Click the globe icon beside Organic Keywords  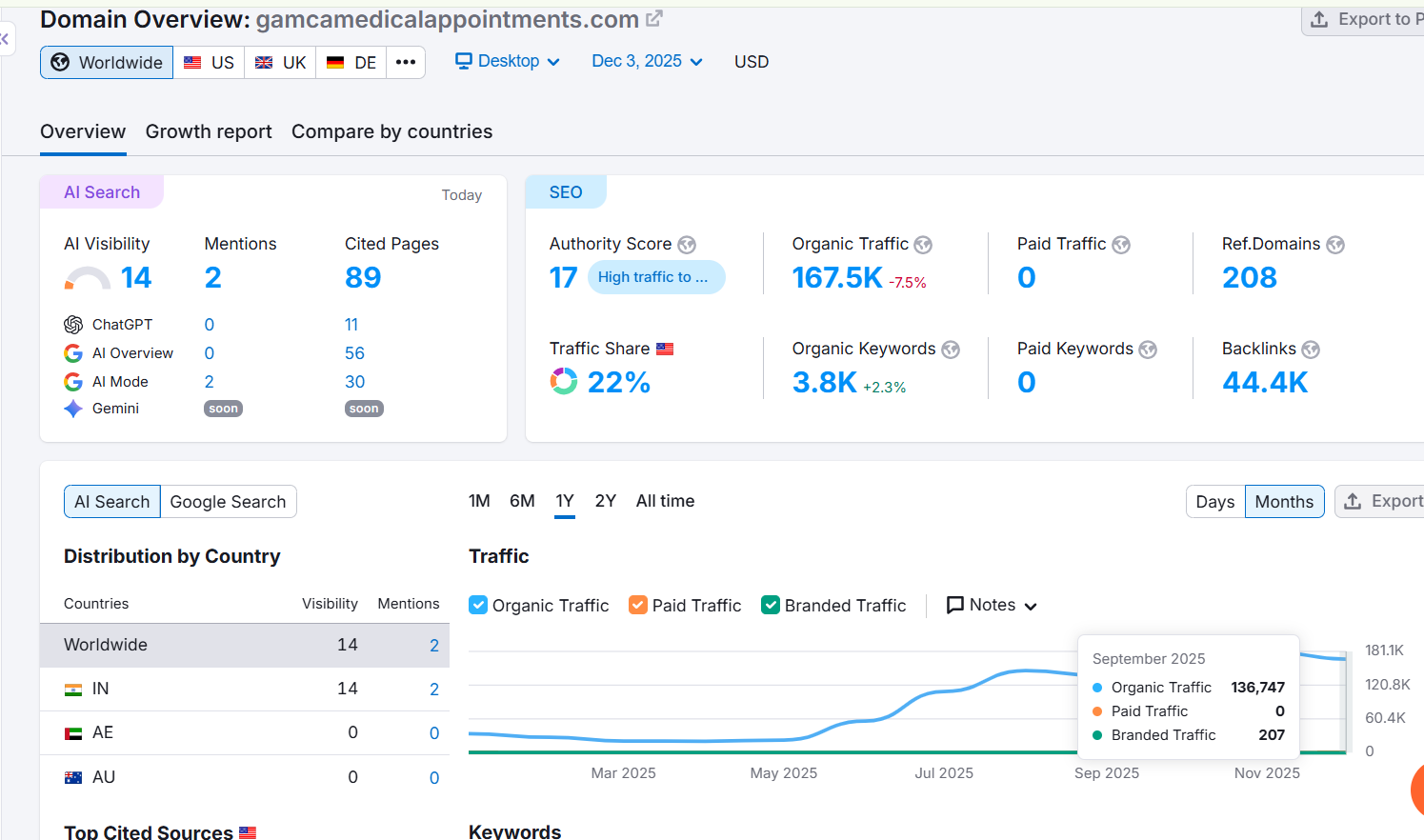pyautogui.click(x=951, y=350)
